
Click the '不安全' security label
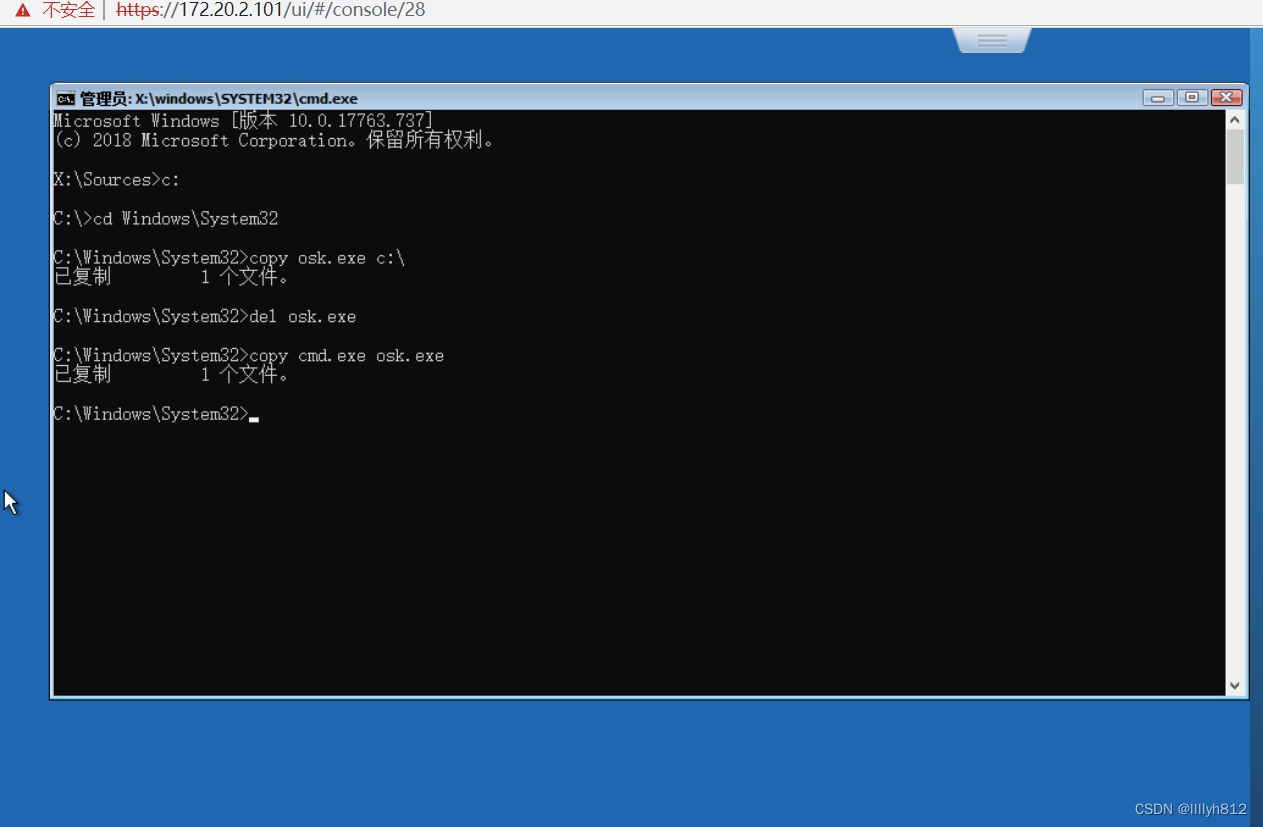69,11
